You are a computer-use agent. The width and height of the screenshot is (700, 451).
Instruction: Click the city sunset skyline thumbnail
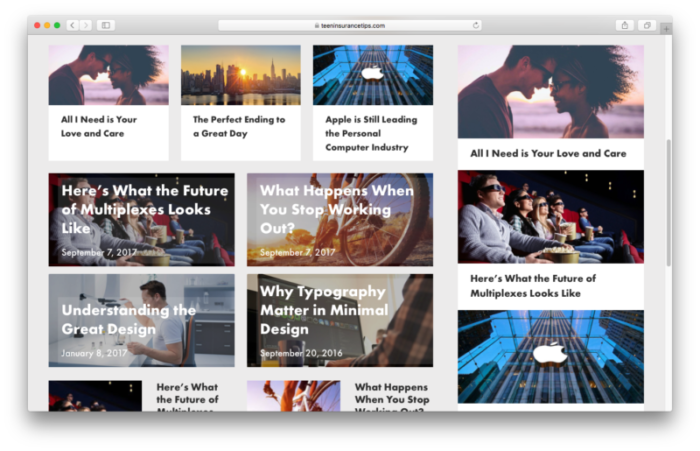tap(240, 75)
